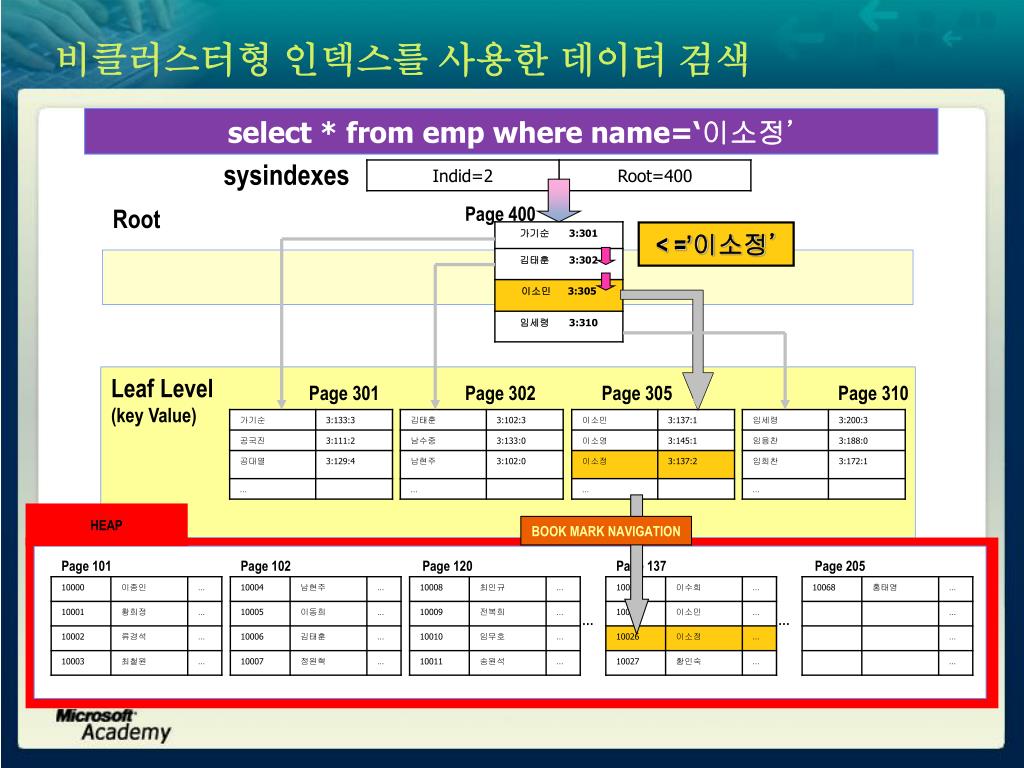The height and width of the screenshot is (768, 1024).
Task: Select heap row id 10002
Action: 81,637
